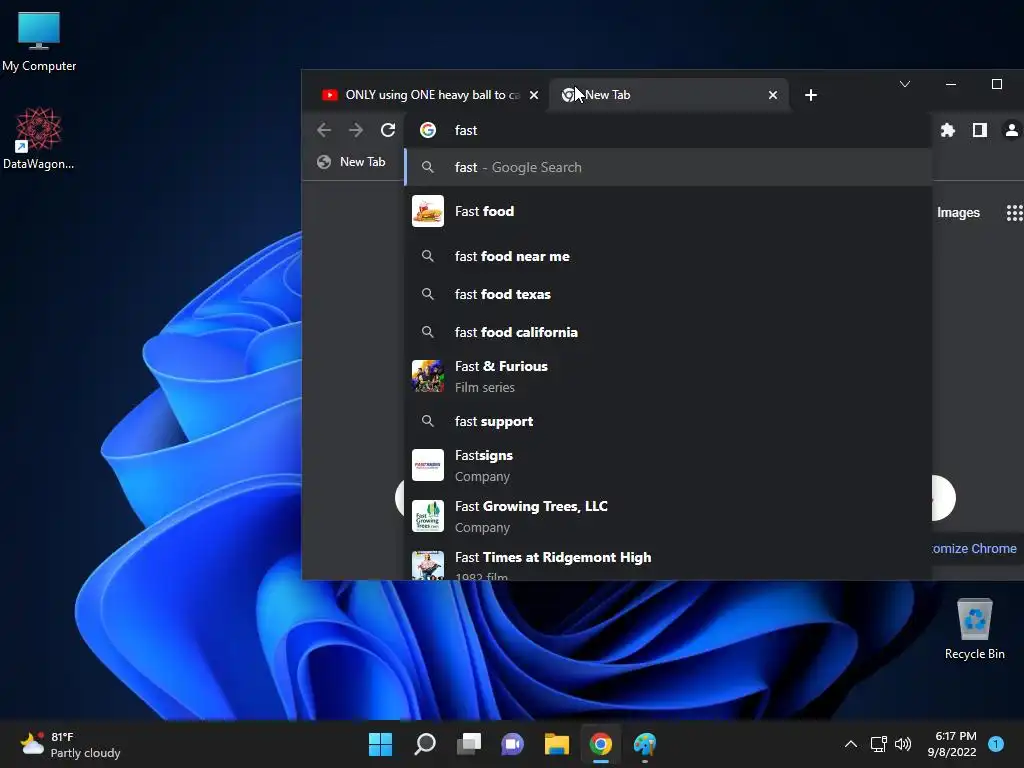1024x768 pixels.
Task: Open the Google apps grid icon
Action: (x=1014, y=213)
